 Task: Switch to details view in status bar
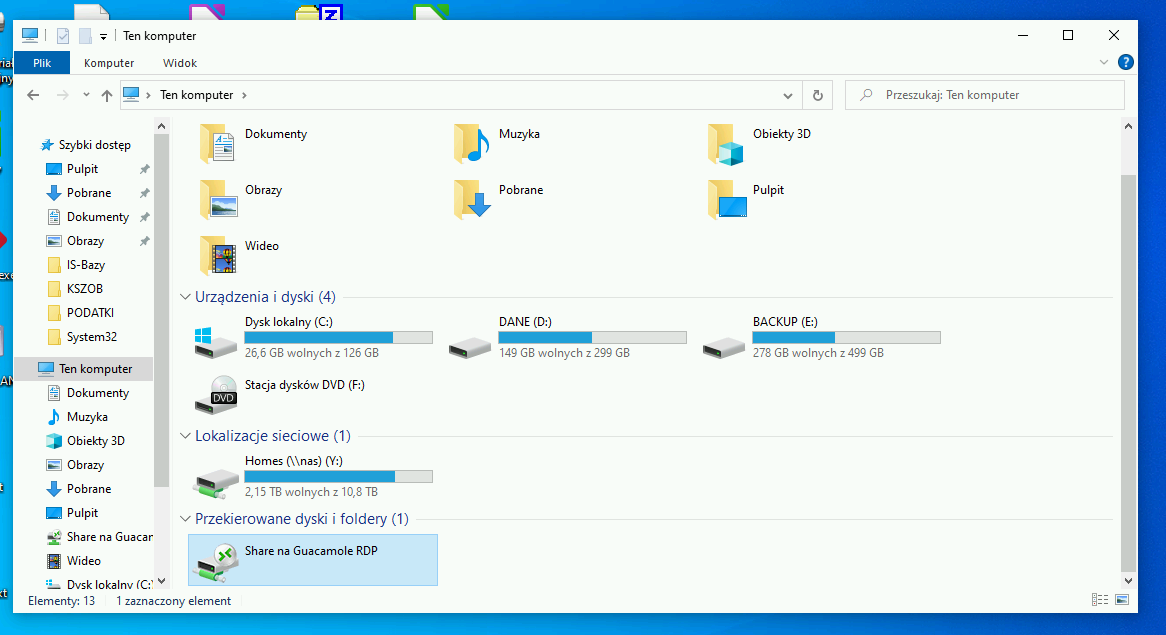tap(1101, 600)
